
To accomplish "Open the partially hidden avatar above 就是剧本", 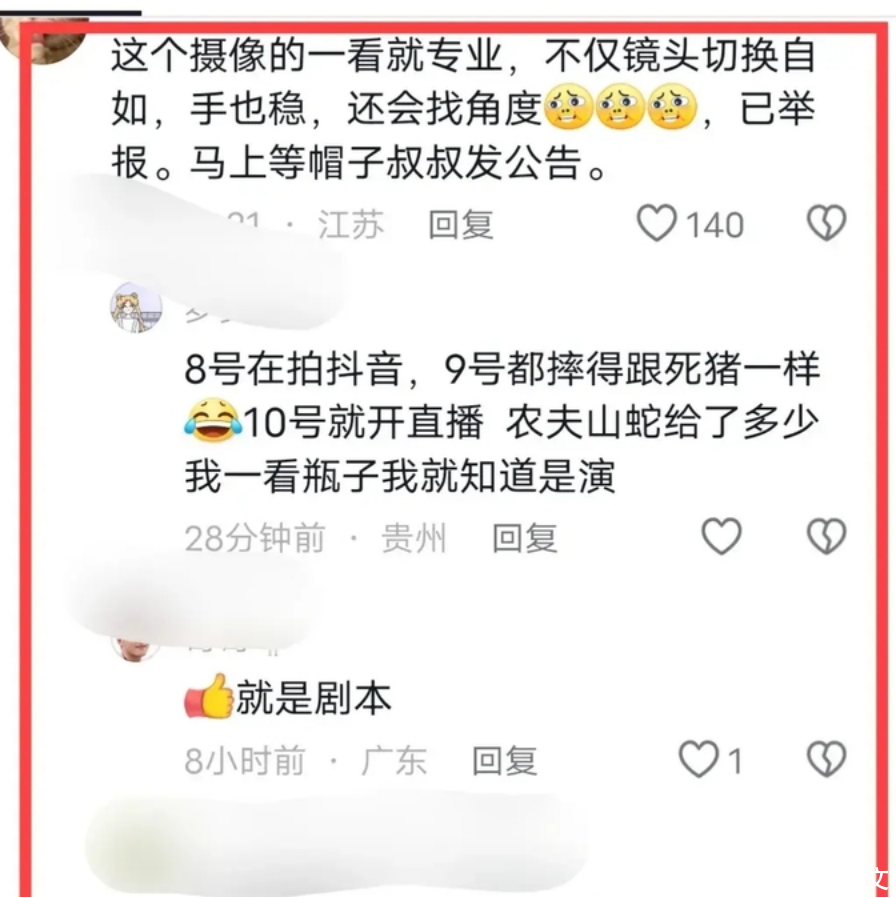I will tap(135, 648).
